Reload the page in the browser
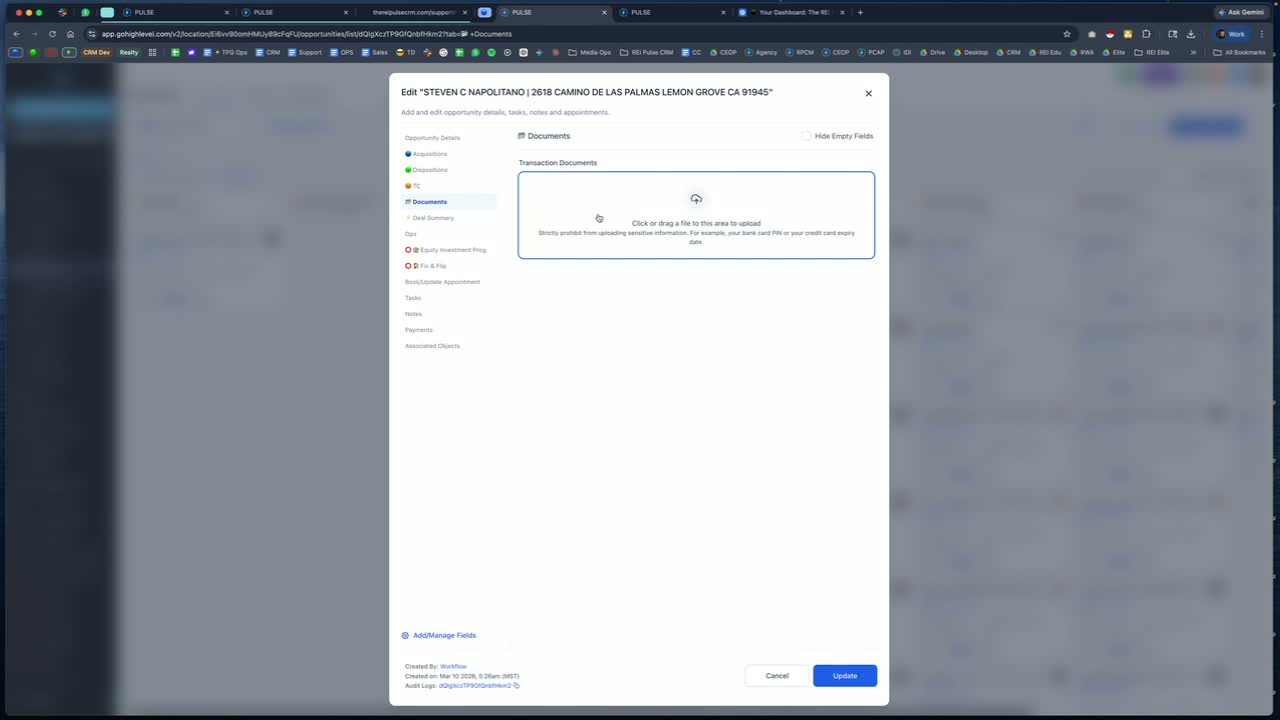The image size is (1280, 720). (52, 34)
